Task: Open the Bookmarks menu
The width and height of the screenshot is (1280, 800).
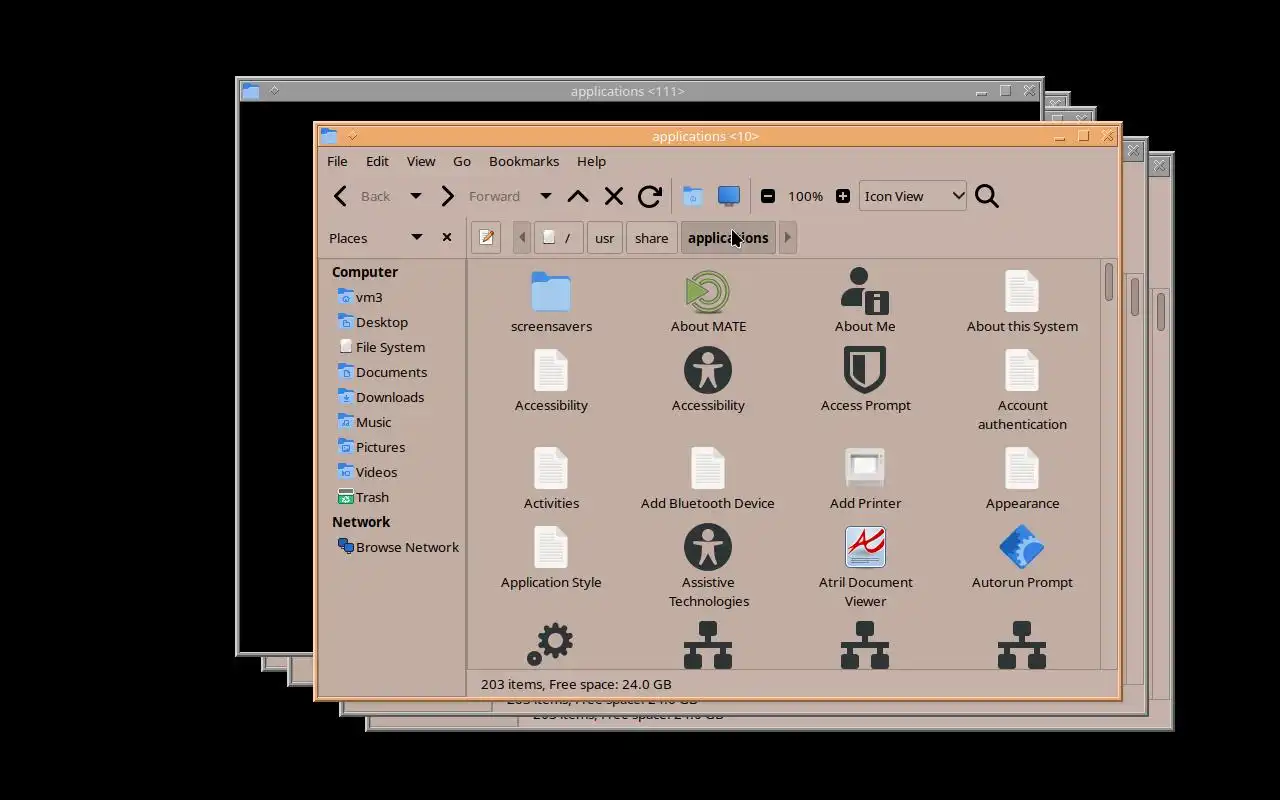Action: [x=524, y=161]
